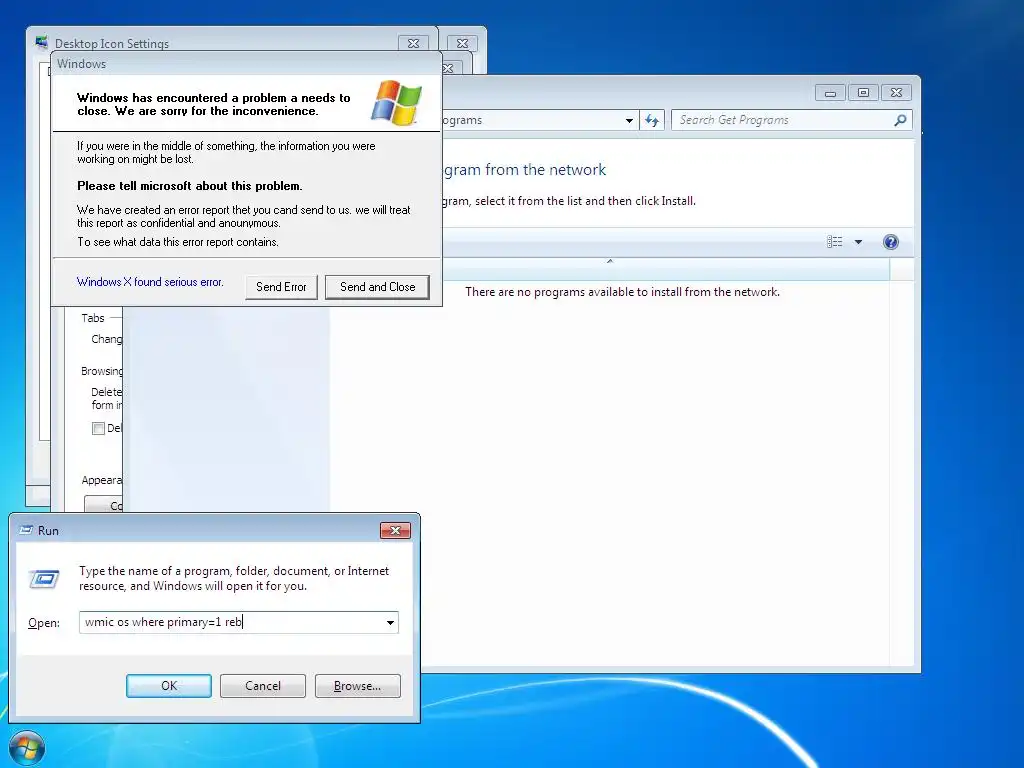Close the window behind Desktop Icon Settings
This screenshot has height=768, width=1024.
click(x=462, y=43)
